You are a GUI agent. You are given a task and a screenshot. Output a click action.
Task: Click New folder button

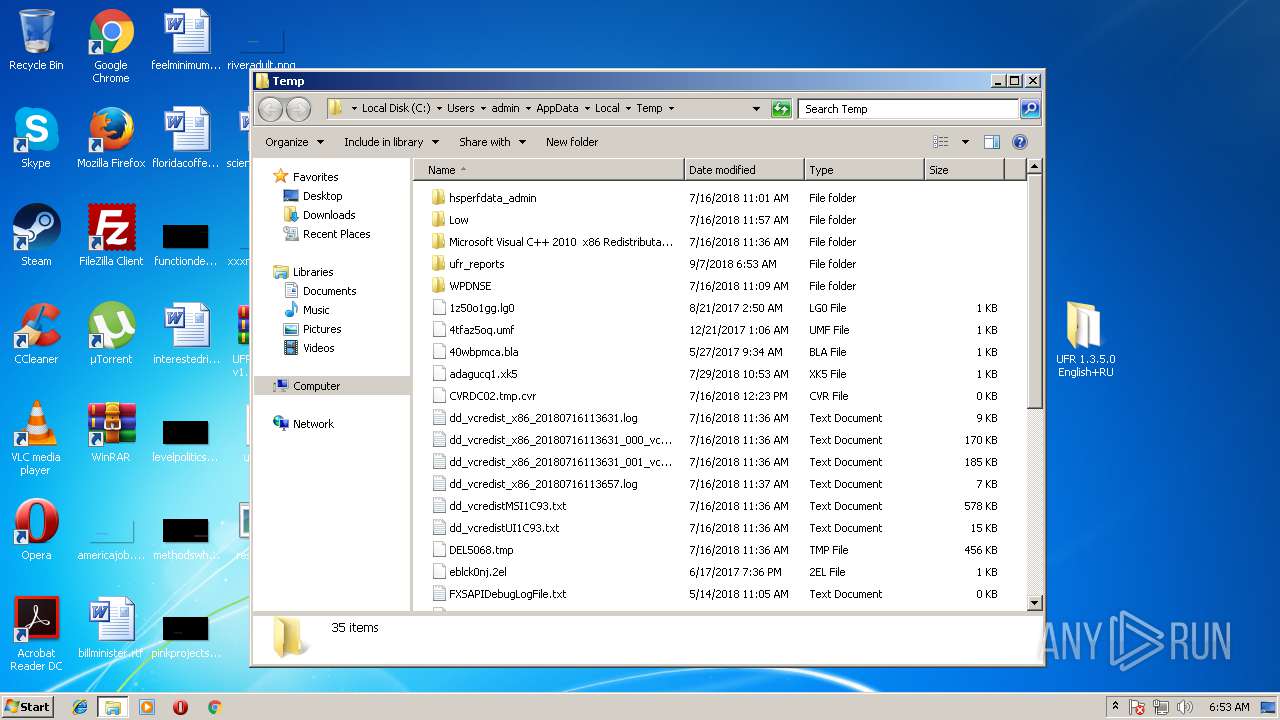click(x=572, y=142)
